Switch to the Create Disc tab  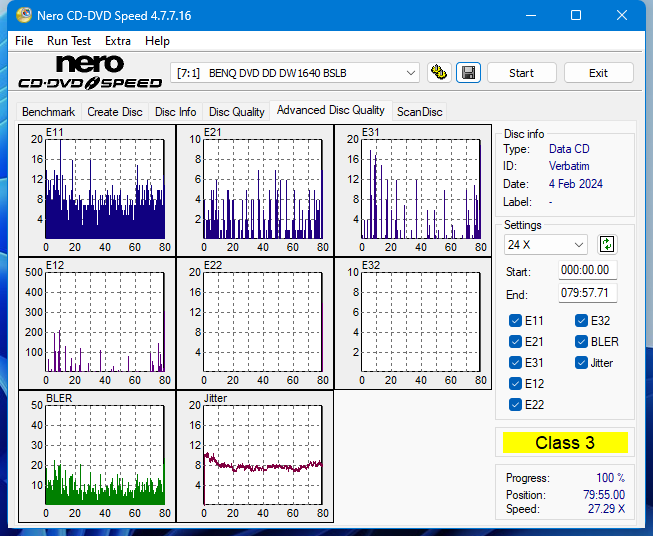point(115,112)
